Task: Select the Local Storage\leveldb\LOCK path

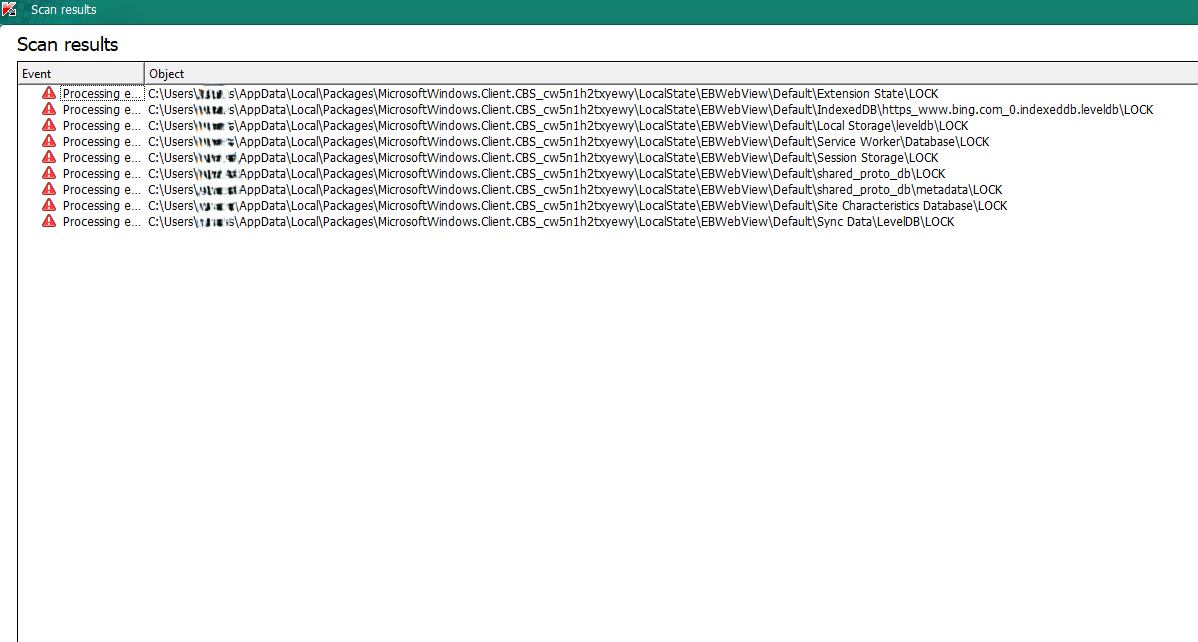Action: 558,126
